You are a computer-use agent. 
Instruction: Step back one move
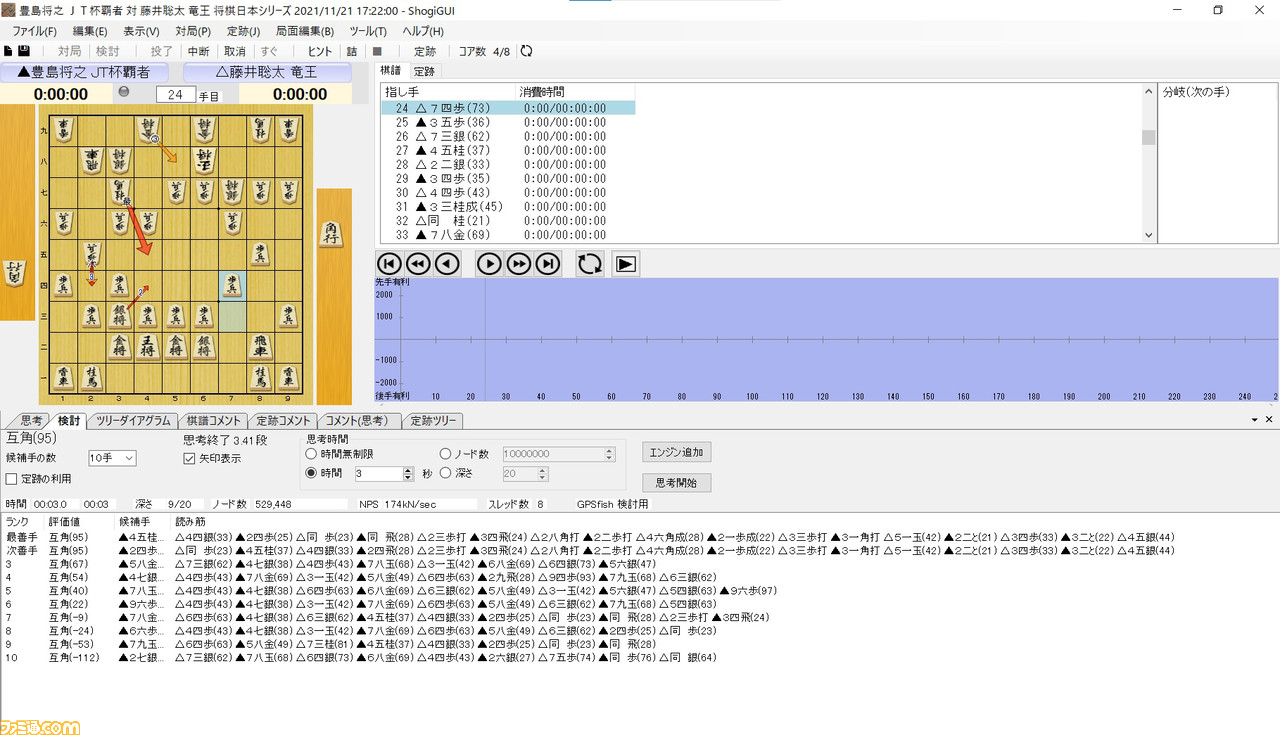(447, 264)
